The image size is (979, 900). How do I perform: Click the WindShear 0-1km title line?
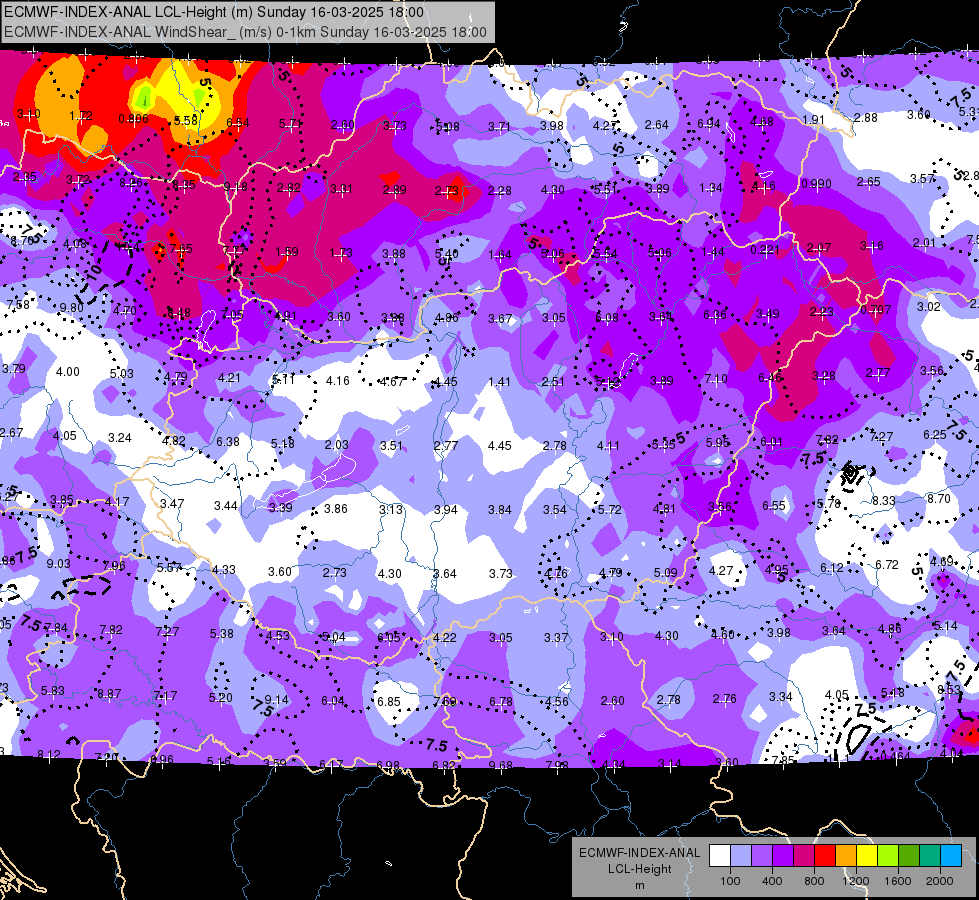pos(245,32)
